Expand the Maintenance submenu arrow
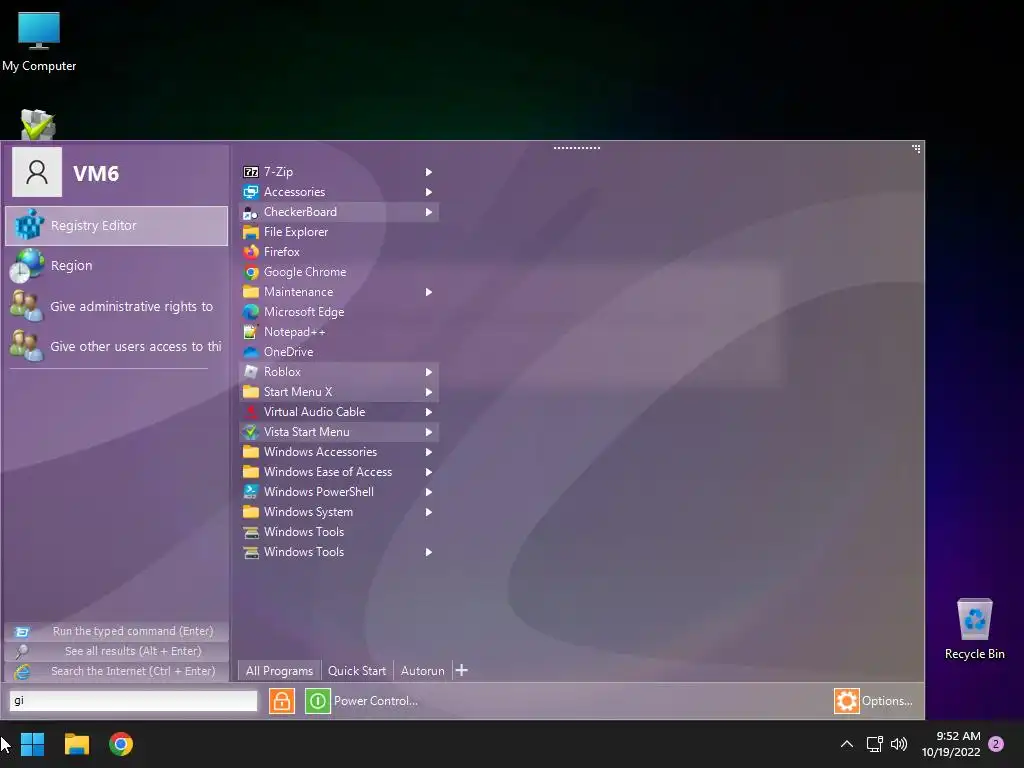1024x768 pixels. [429, 292]
